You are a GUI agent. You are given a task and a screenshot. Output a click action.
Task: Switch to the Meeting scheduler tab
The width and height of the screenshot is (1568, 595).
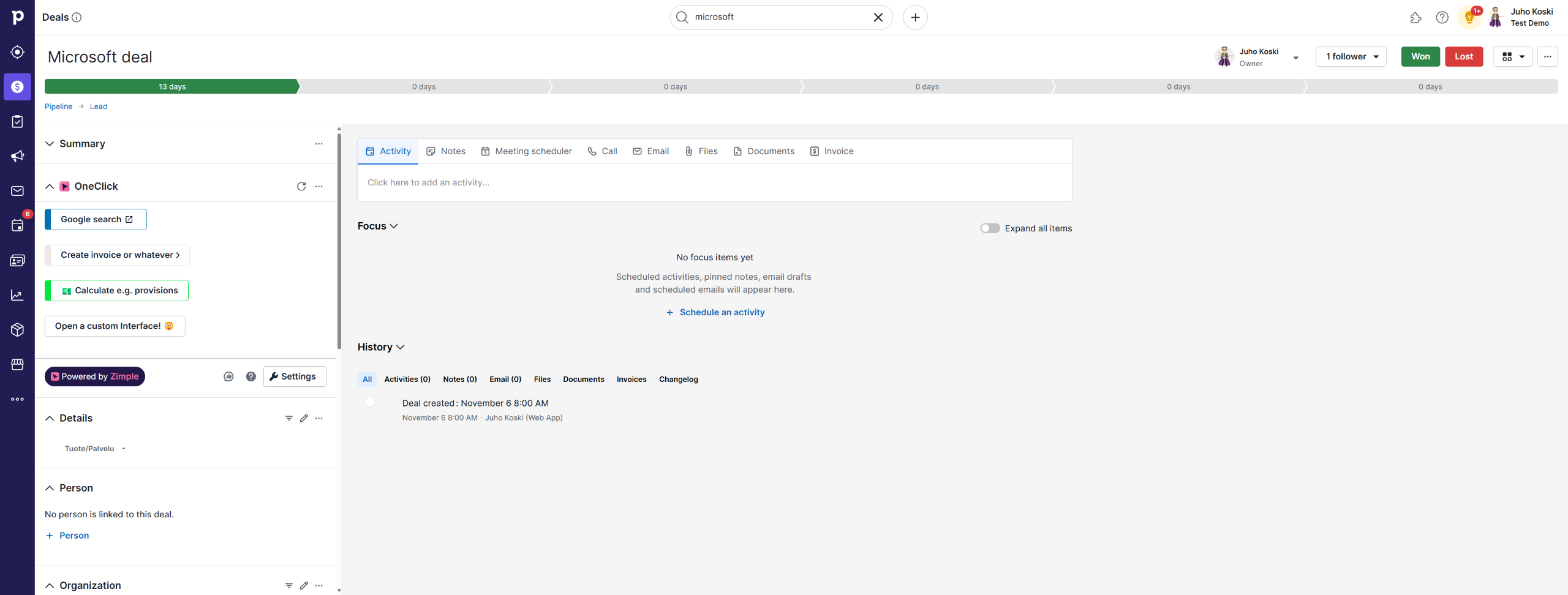tap(526, 151)
